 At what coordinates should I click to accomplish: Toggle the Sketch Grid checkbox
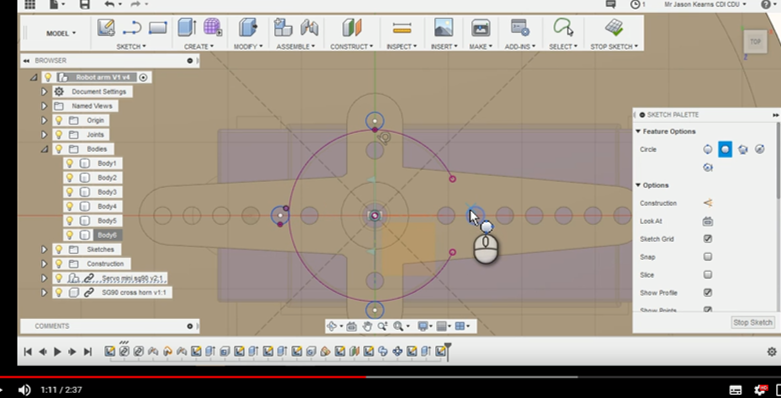click(x=708, y=239)
